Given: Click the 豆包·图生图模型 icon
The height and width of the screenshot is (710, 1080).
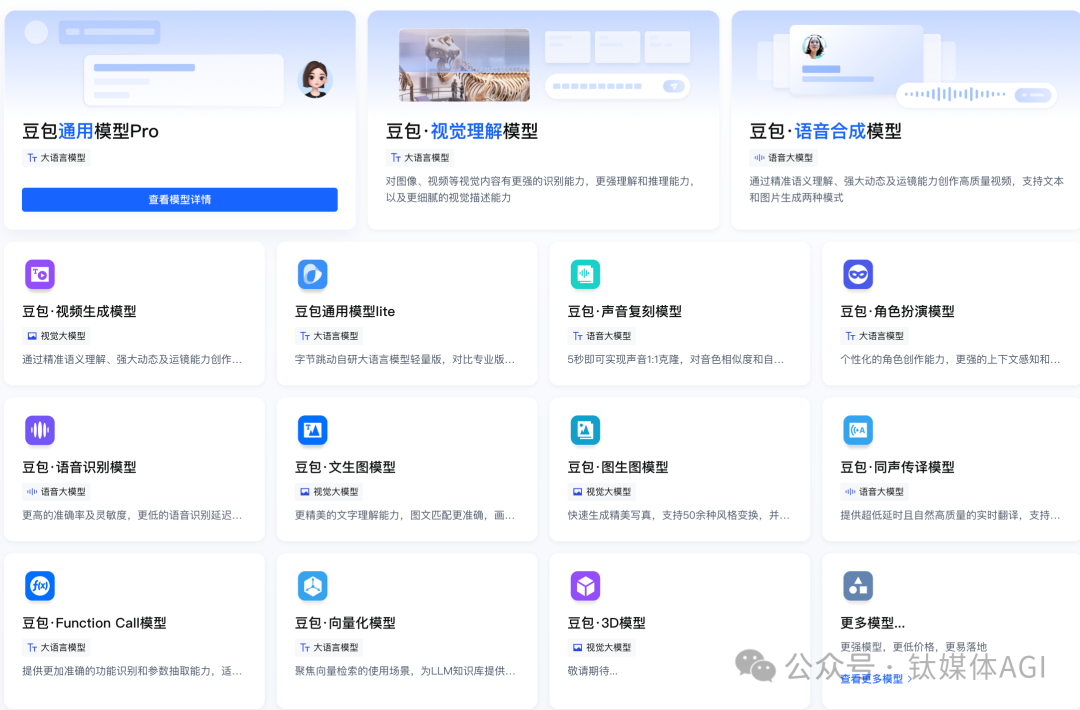Looking at the screenshot, I should click(x=585, y=430).
